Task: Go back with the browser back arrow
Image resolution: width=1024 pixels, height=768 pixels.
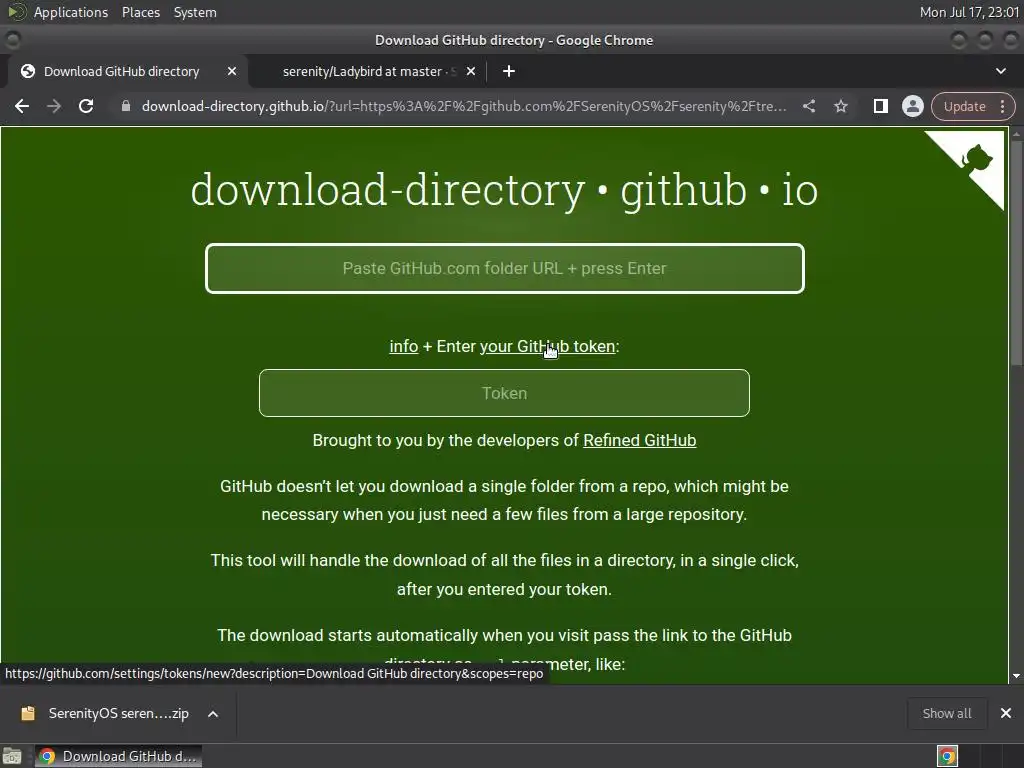Action: tap(22, 106)
